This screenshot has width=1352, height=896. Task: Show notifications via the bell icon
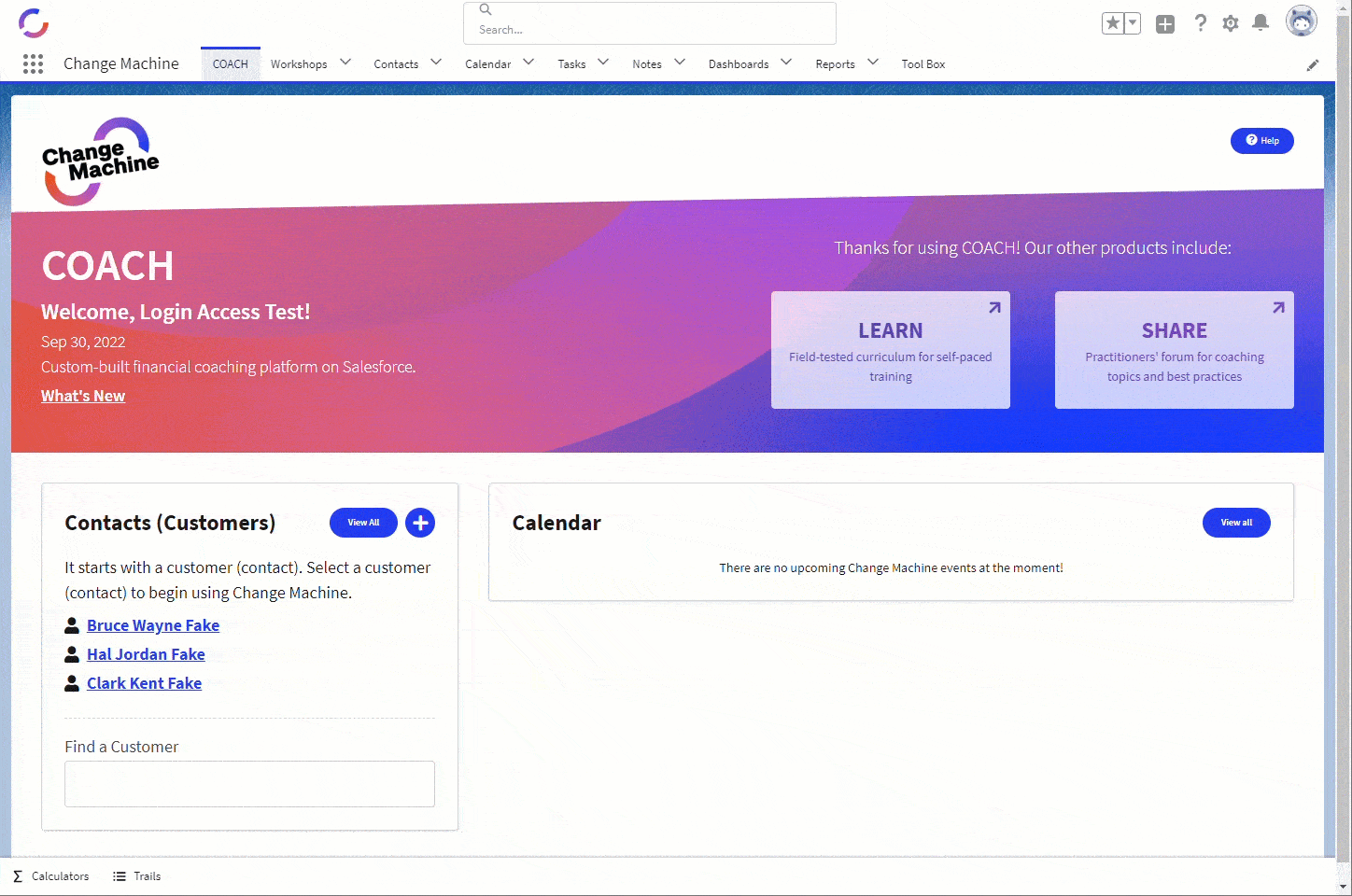click(x=1260, y=23)
